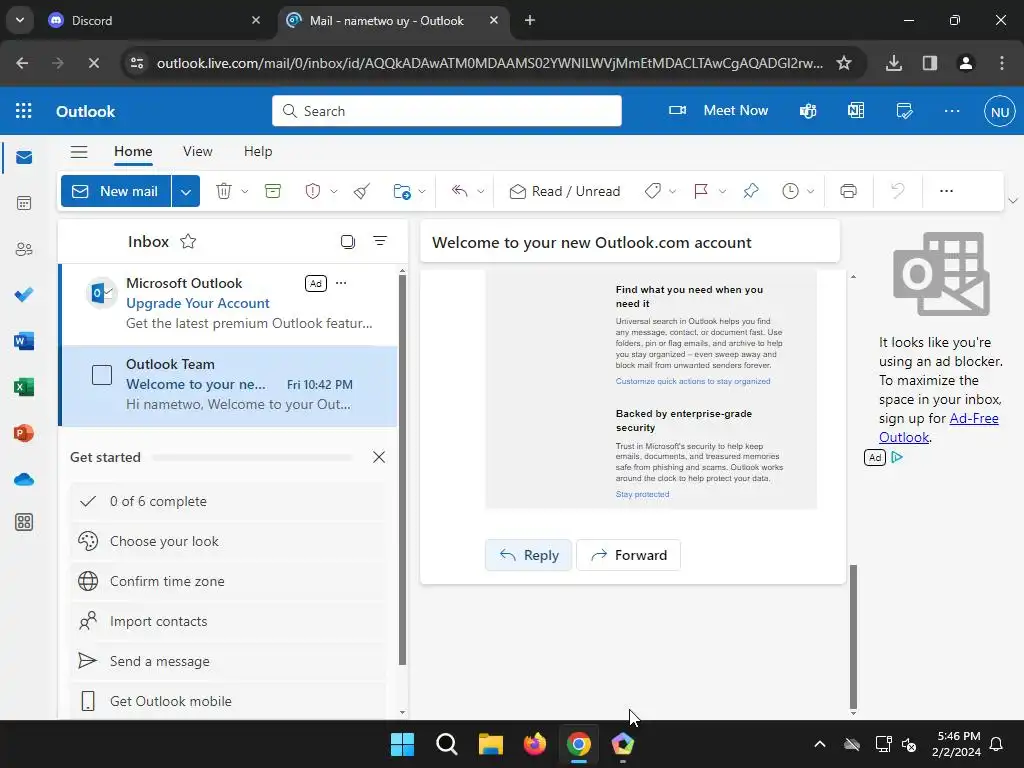Click the Get started progress bar
This screenshot has height=768, width=1024.
(253, 457)
